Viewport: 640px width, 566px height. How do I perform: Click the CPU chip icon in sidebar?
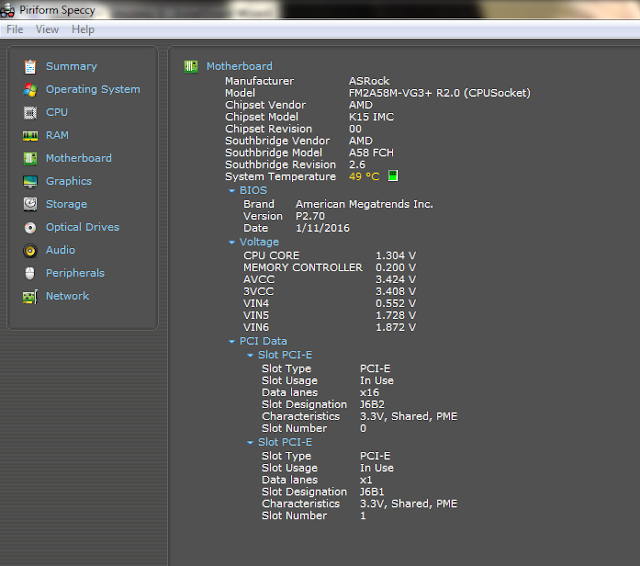point(30,113)
